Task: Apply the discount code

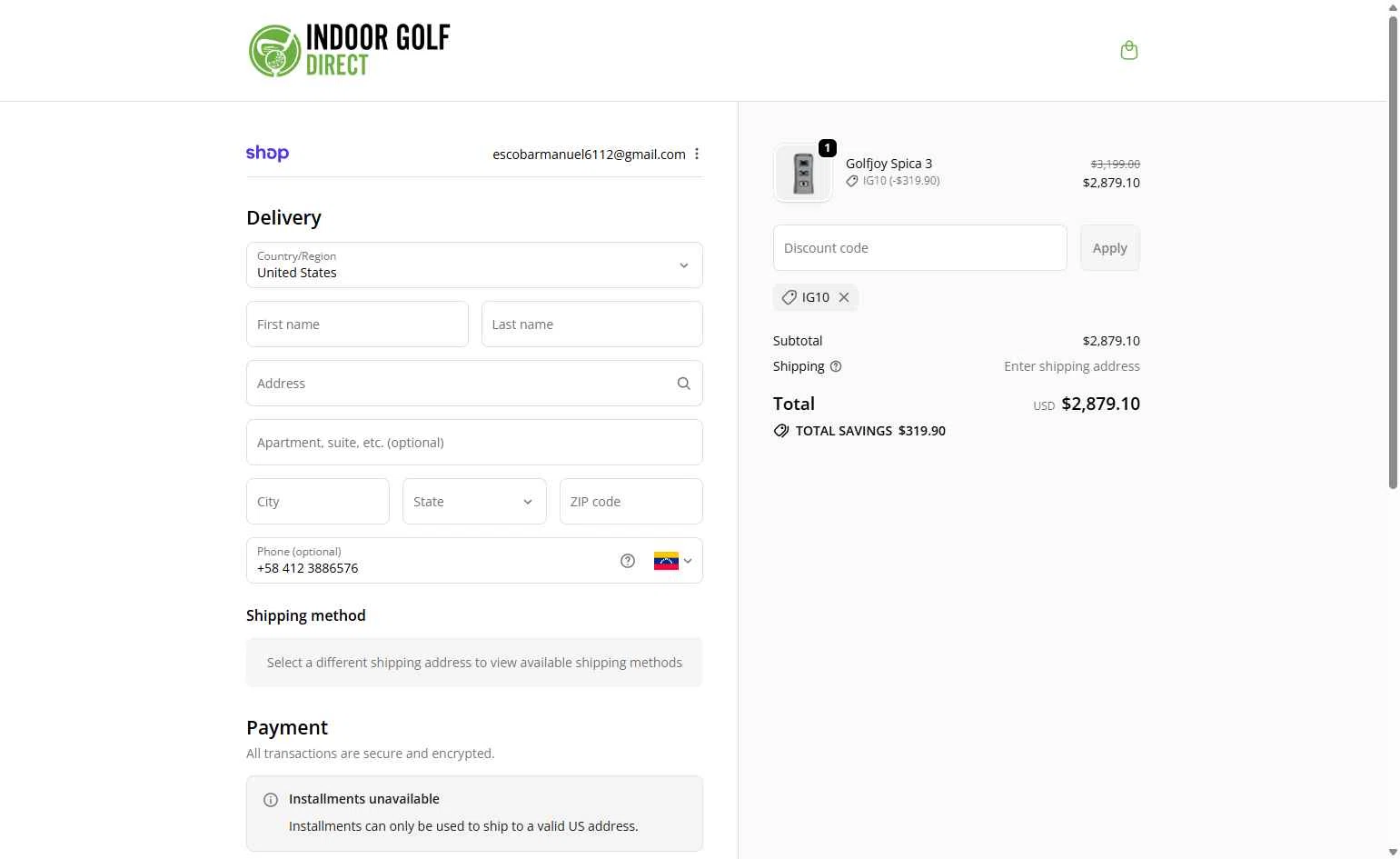Action: click(x=1110, y=248)
